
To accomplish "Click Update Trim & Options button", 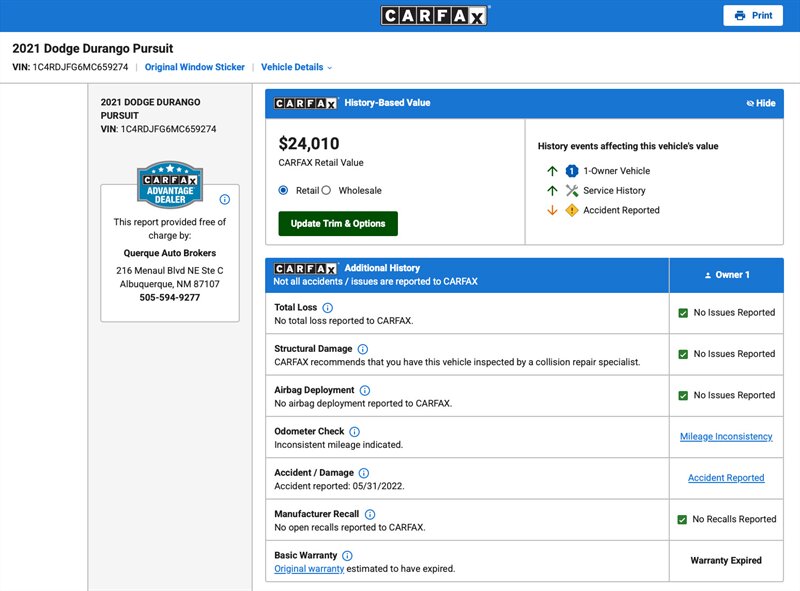I will coord(338,224).
